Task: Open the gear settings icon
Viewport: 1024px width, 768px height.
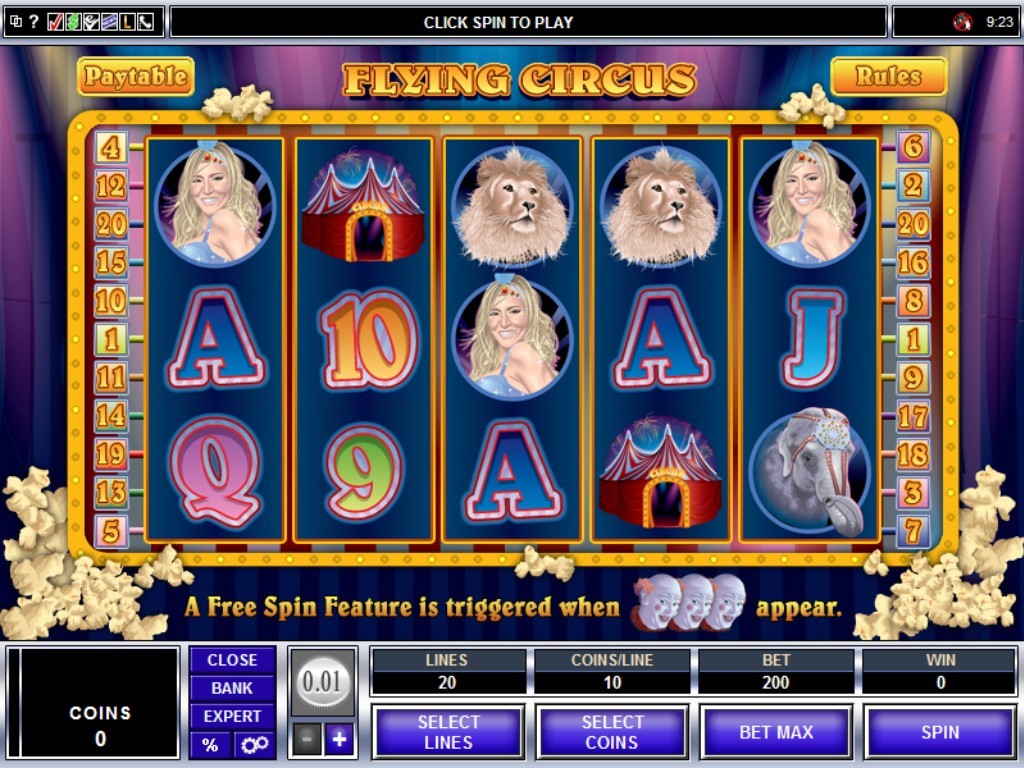Action: coord(254,744)
